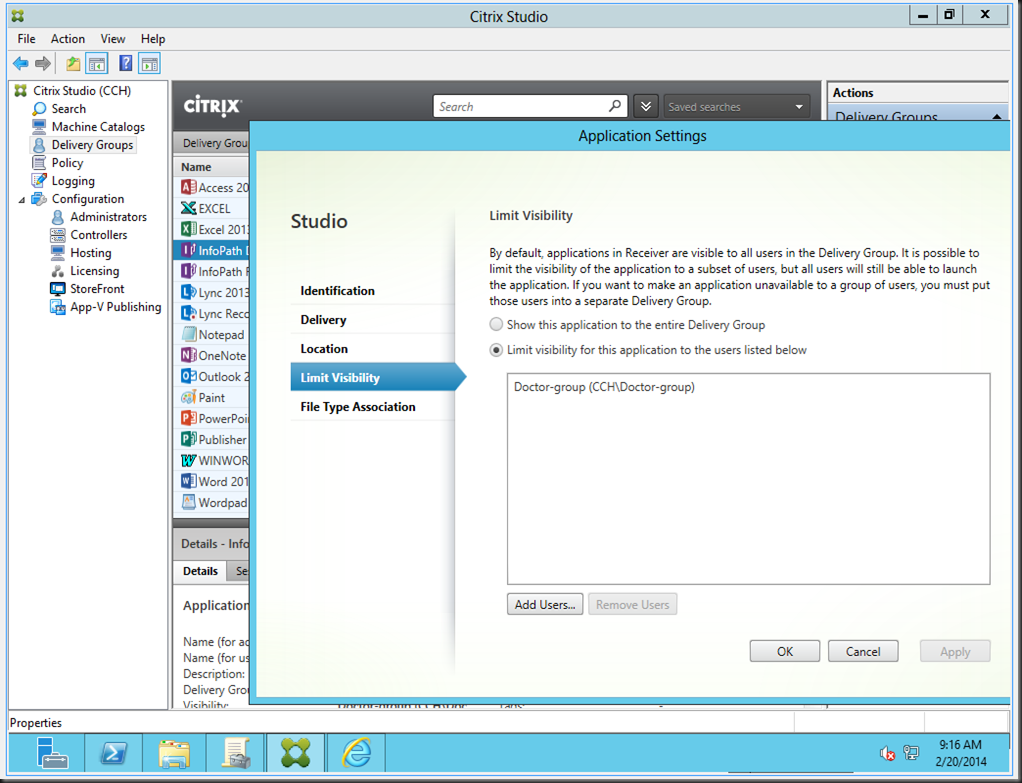
Task: Select the Excel 2013 application row
Action: 211,229
